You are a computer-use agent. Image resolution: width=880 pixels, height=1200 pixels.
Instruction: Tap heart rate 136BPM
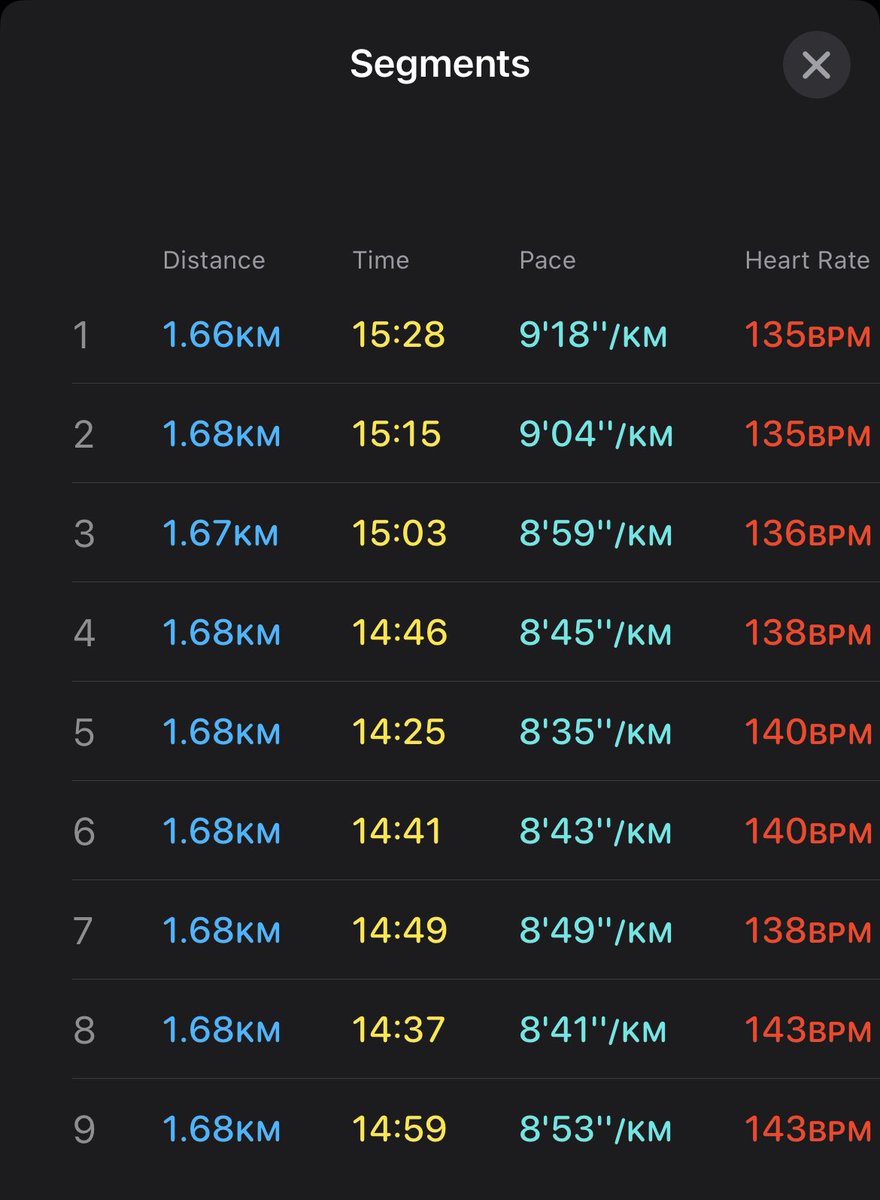(808, 533)
